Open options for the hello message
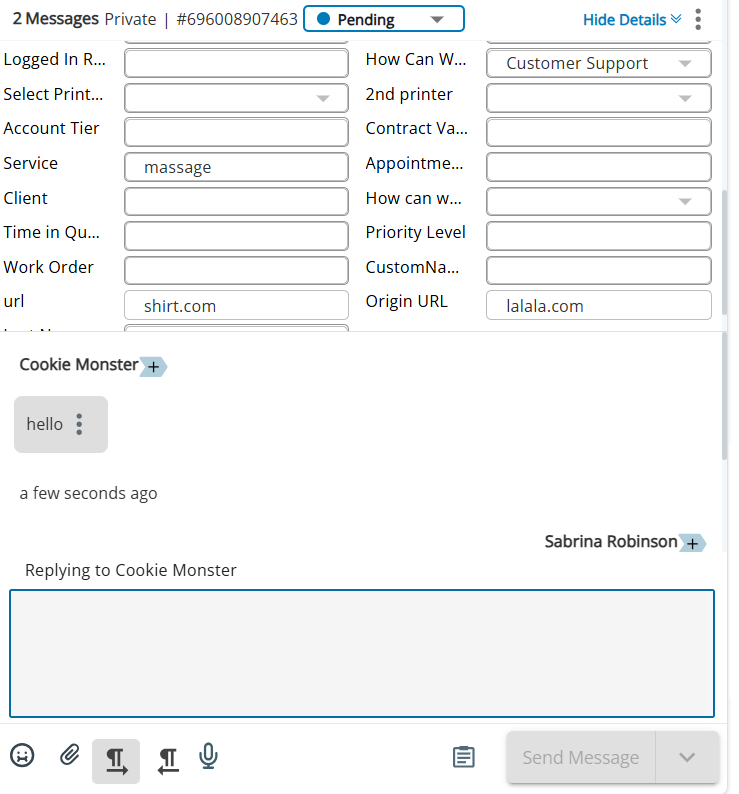The width and height of the screenshot is (739, 794). click(x=79, y=424)
